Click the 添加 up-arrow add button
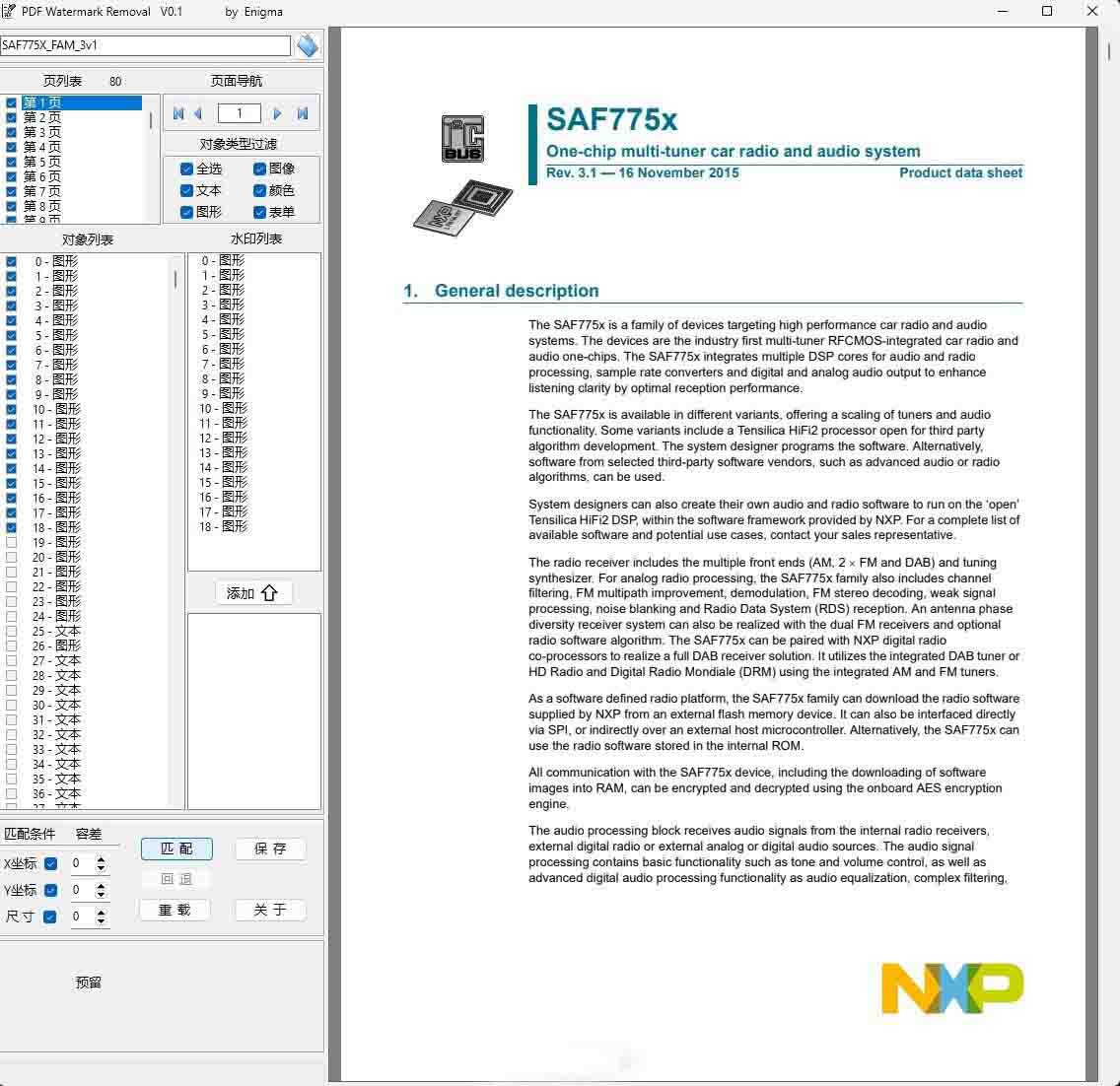Viewport: 1120px width, 1086px height. [x=253, y=593]
